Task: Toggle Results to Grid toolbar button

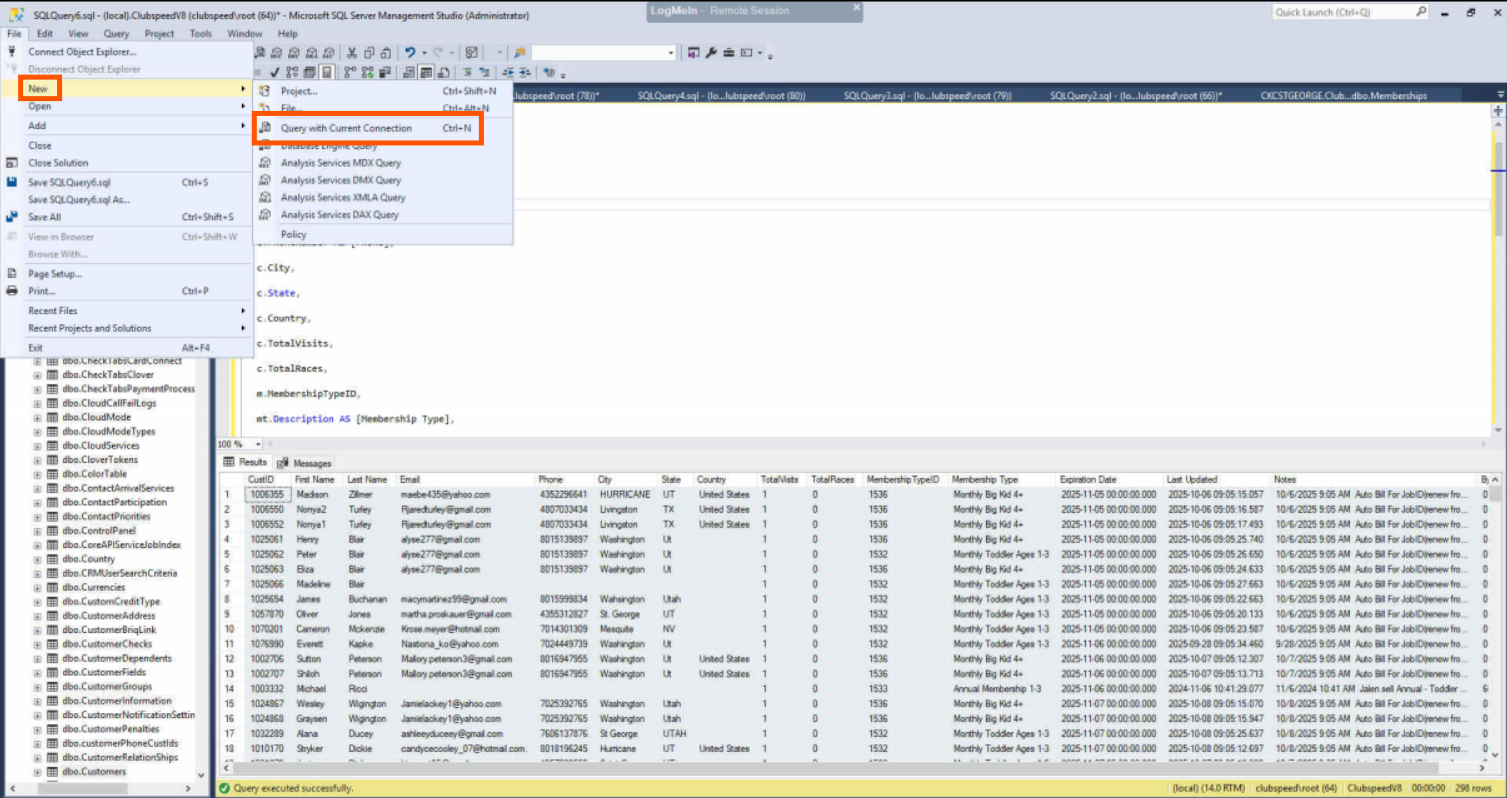Action: (427, 72)
